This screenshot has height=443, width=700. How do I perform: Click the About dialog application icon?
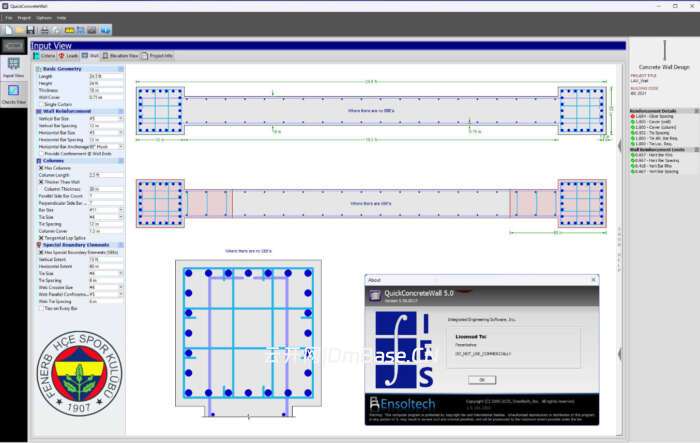tap(375, 295)
